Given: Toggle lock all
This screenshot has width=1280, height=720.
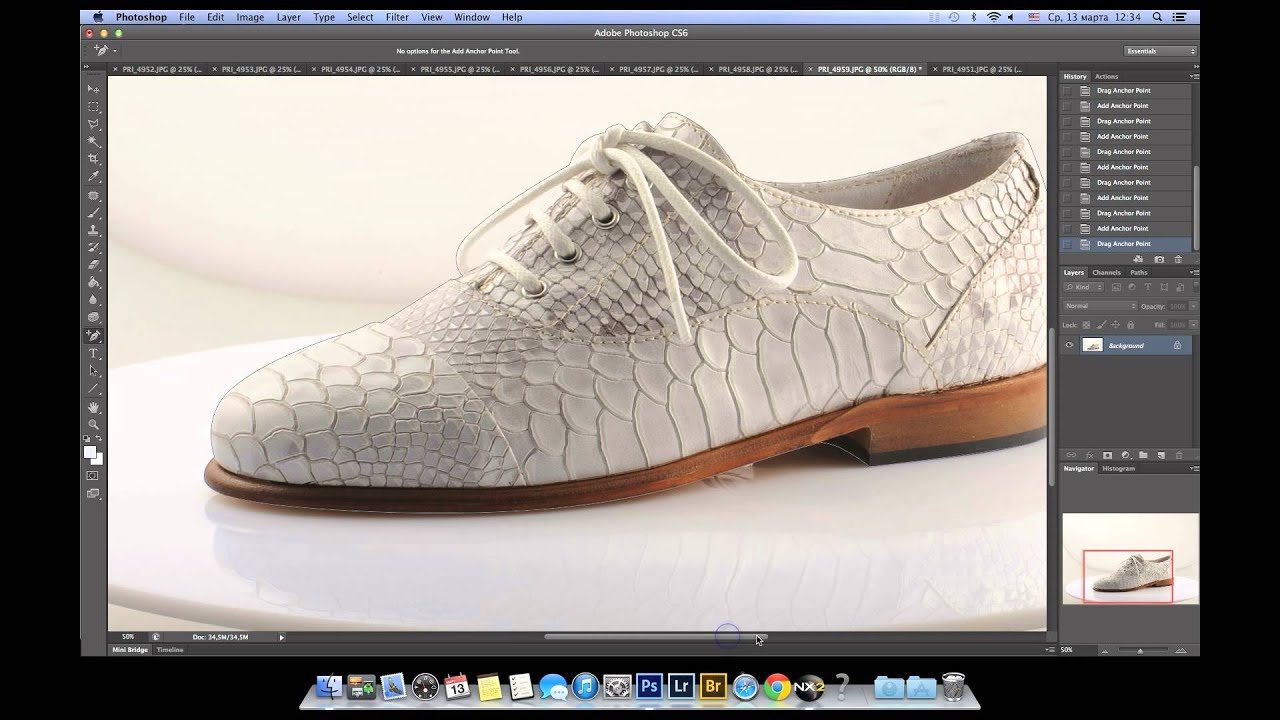Looking at the screenshot, I should click(1130, 325).
